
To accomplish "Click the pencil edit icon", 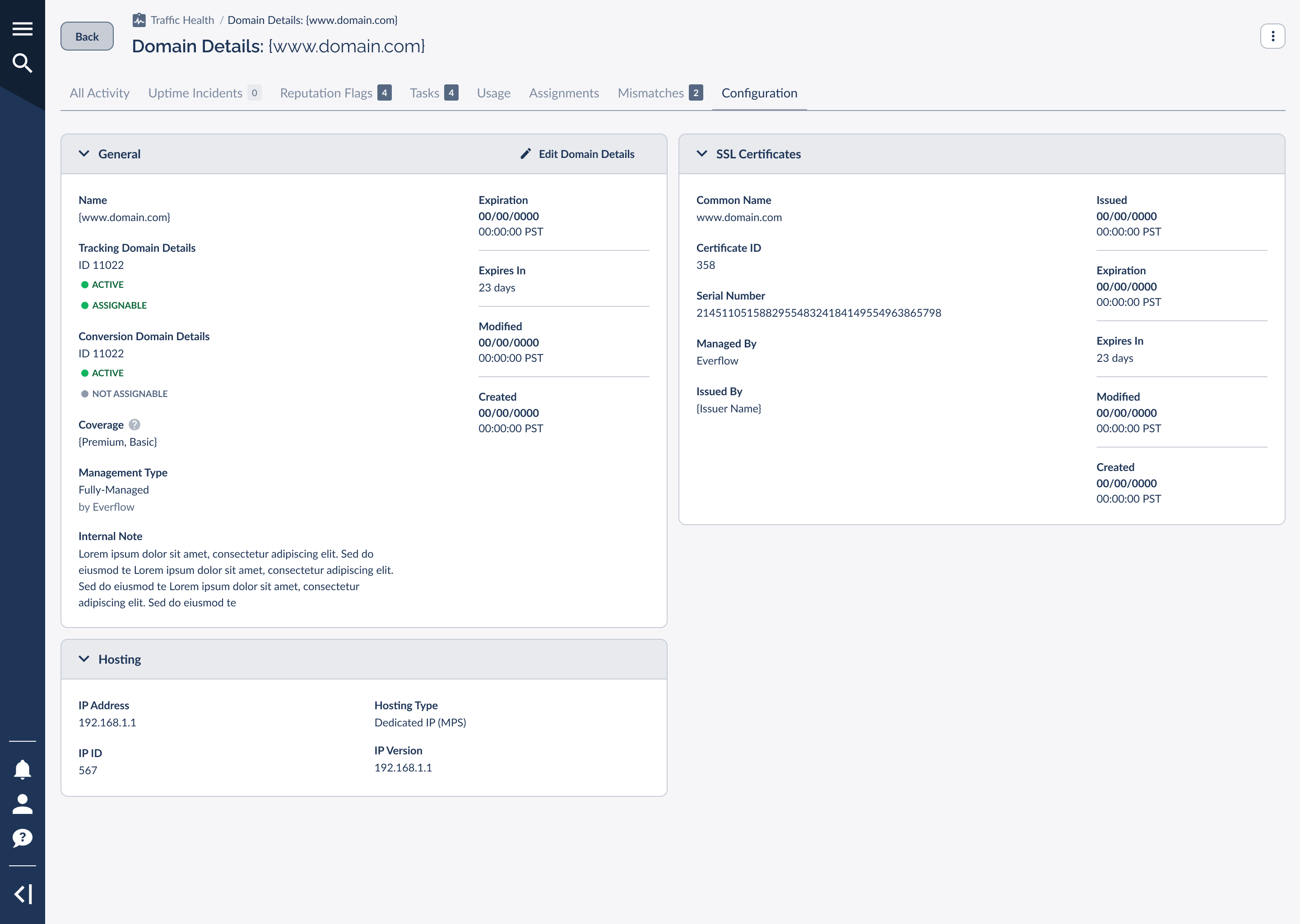I will (x=525, y=153).
